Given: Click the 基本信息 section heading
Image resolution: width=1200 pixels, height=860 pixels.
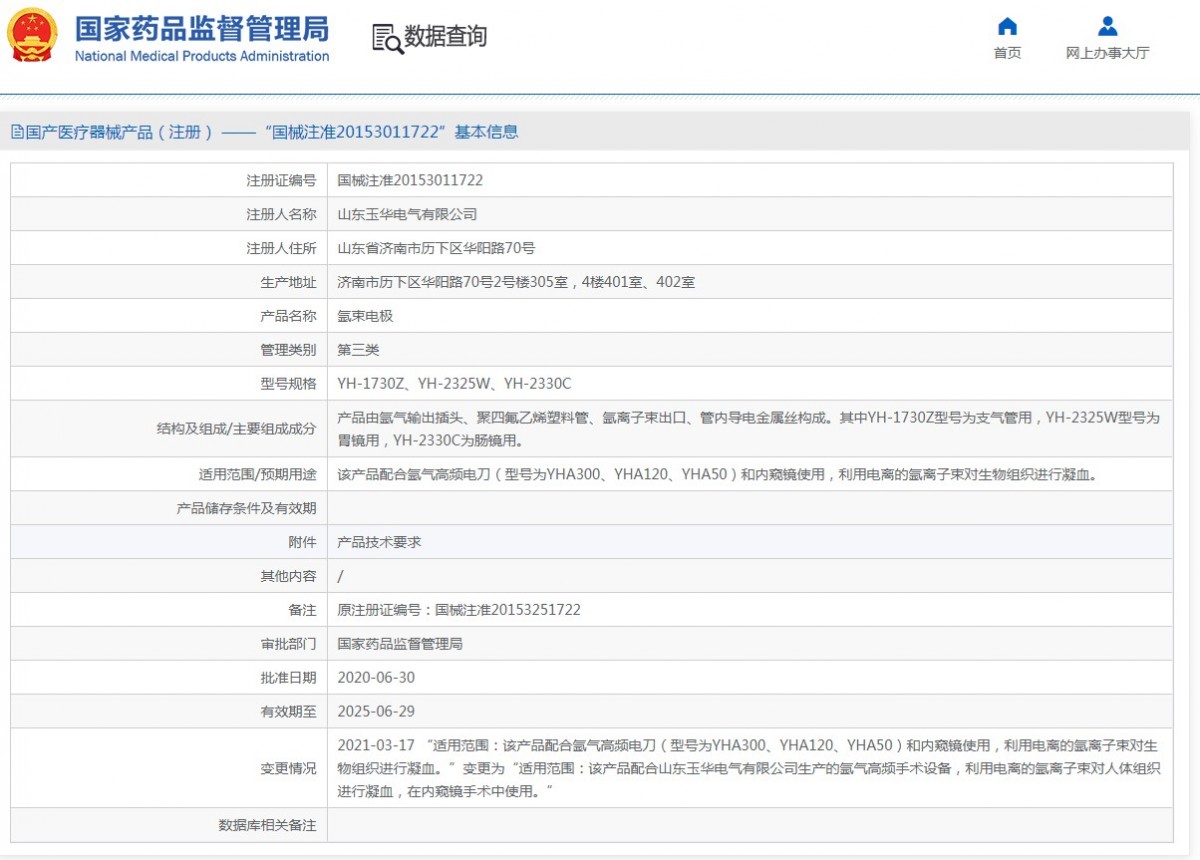Looking at the screenshot, I should tap(486, 132).
